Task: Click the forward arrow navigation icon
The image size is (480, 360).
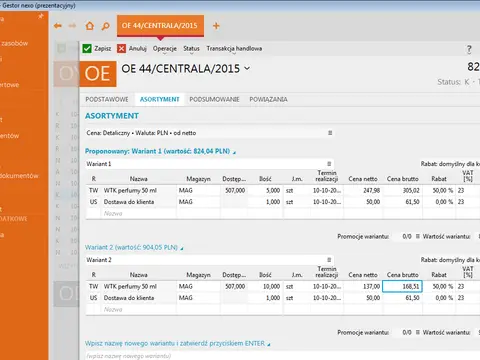Action: pos(72,26)
